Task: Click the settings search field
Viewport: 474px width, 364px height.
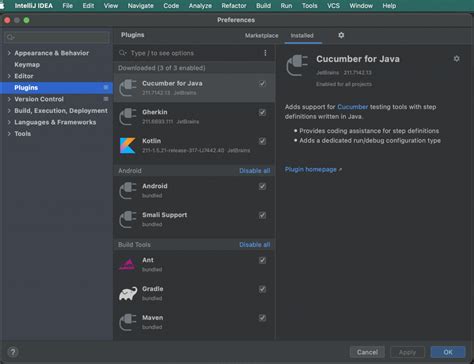Action: pyautogui.click(x=57, y=37)
